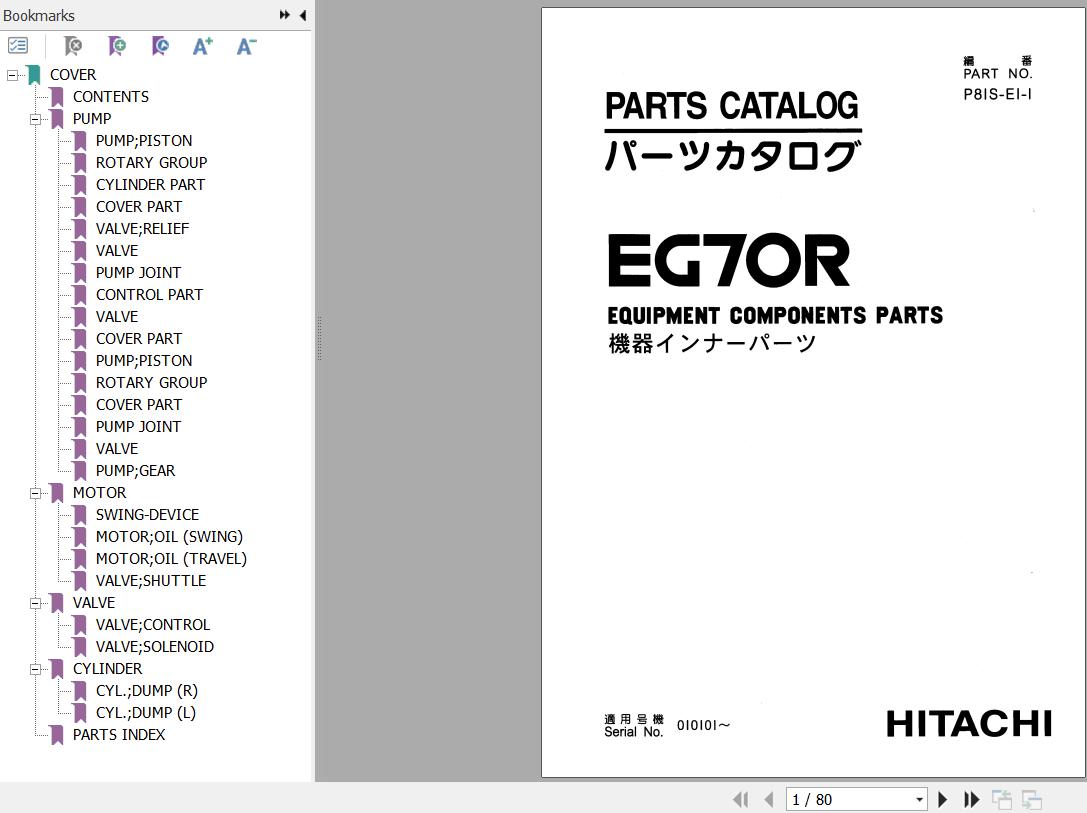
Task: Jump to the last page
Action: [971, 800]
